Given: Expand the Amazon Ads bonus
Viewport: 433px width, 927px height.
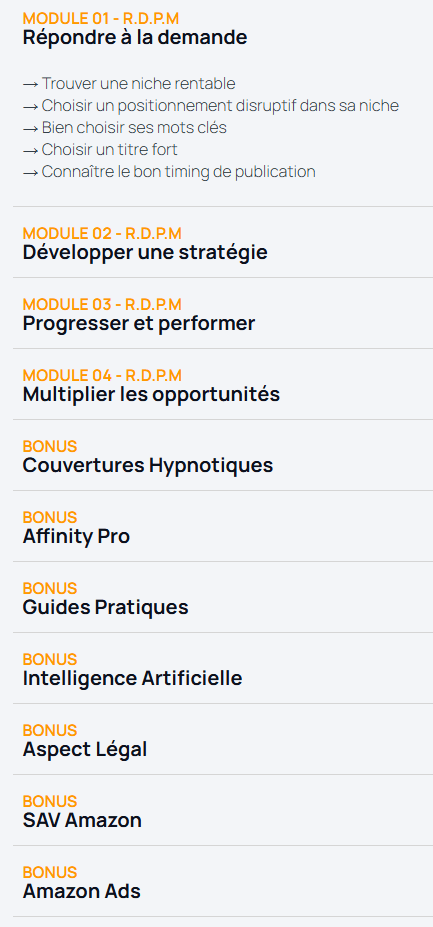Looking at the screenshot, I should (223, 881).
